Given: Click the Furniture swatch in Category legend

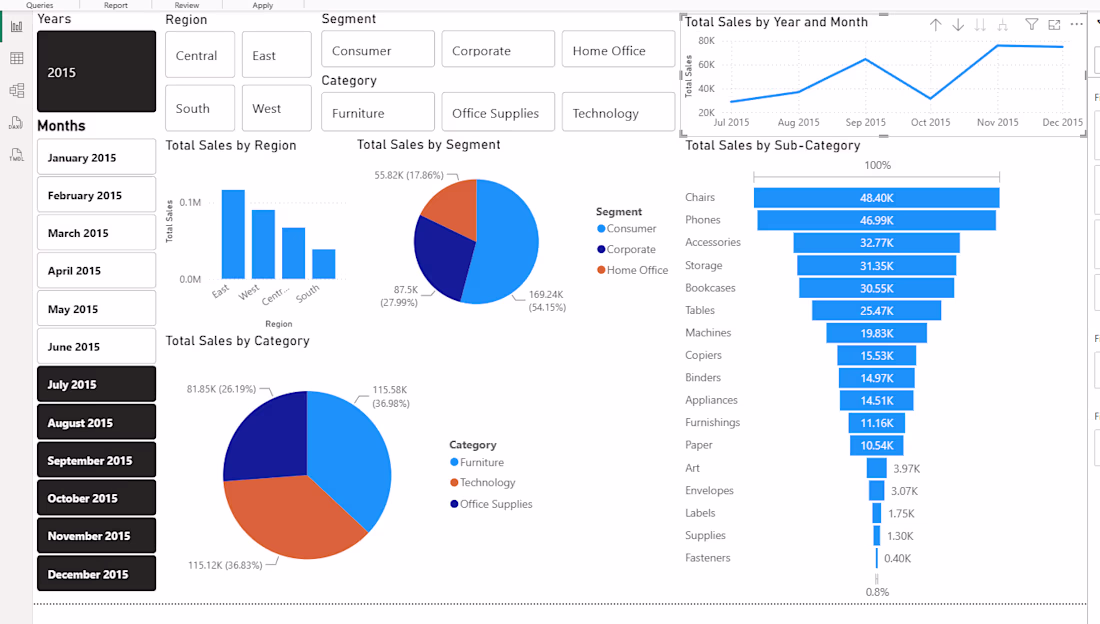Looking at the screenshot, I should (x=454, y=462).
